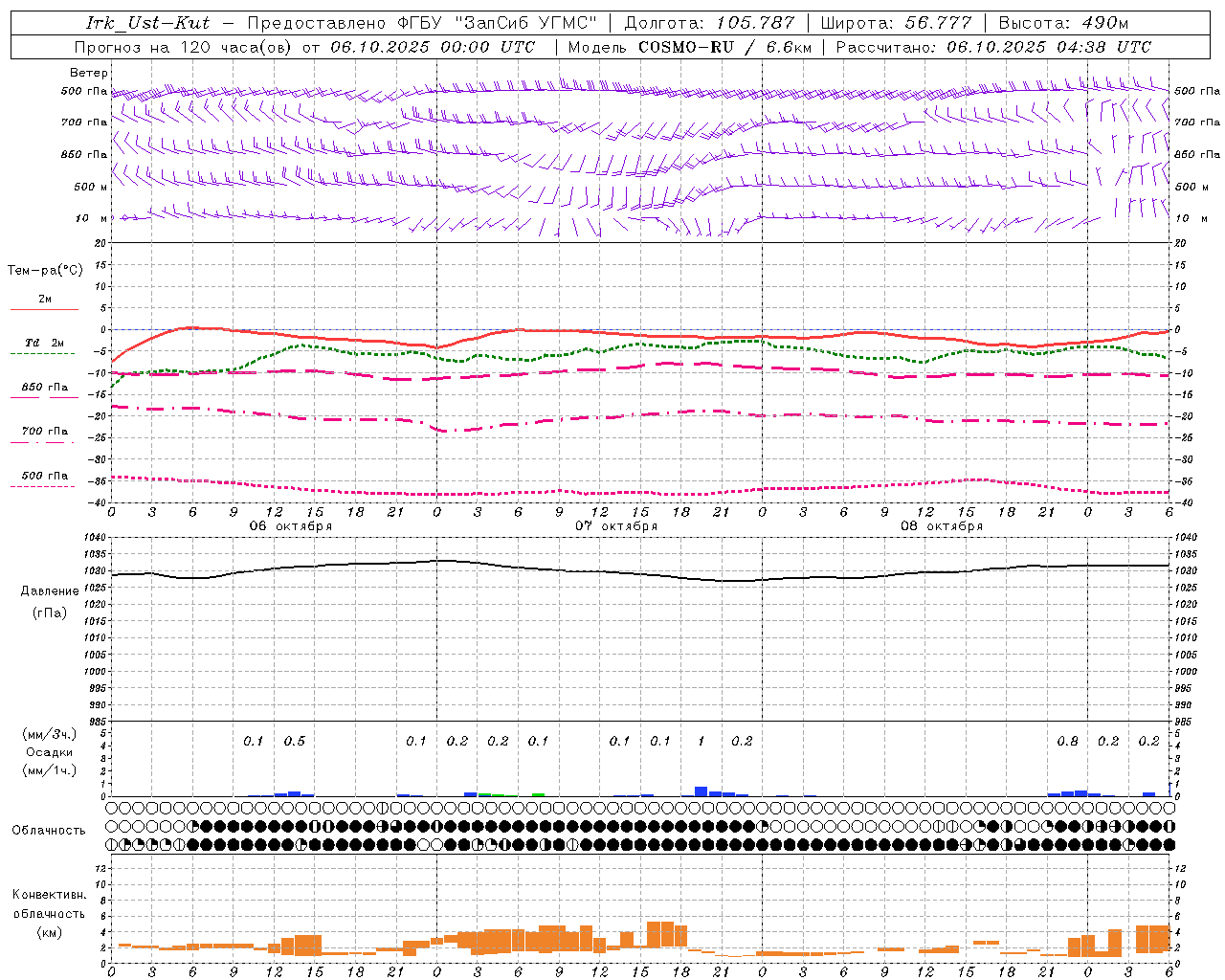This screenshot has height=980, width=1225.
Task: Click the 20 tick on left temperature axis
Action: pyautogui.click(x=101, y=243)
